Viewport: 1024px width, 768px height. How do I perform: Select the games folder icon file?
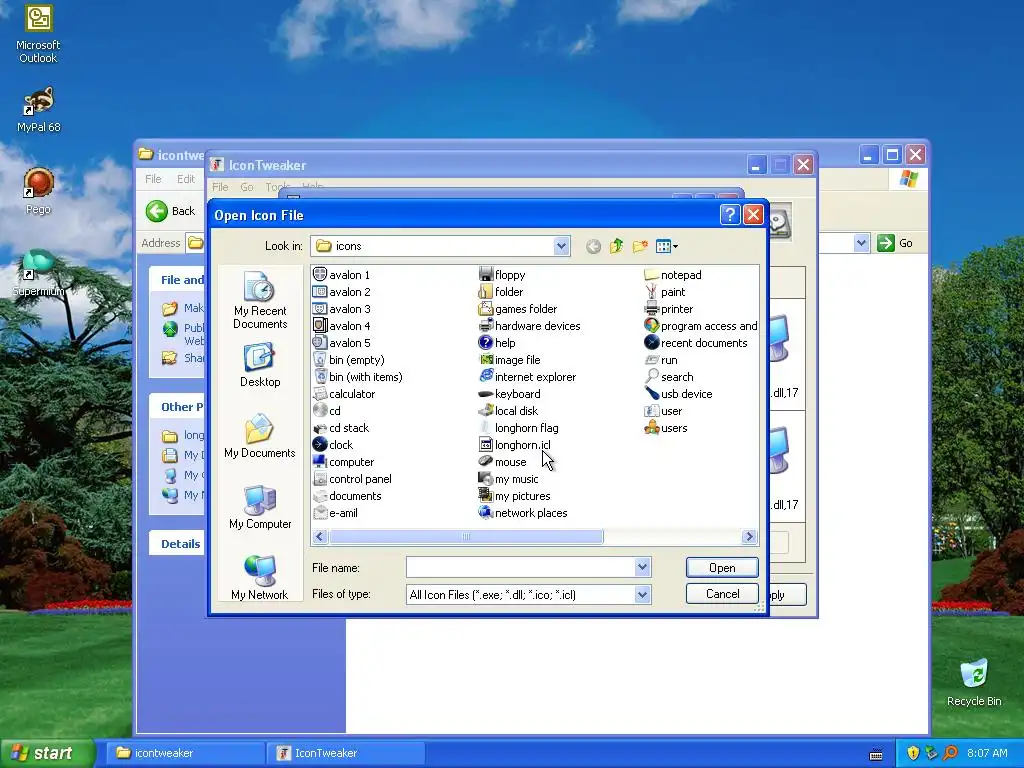[x=518, y=309]
